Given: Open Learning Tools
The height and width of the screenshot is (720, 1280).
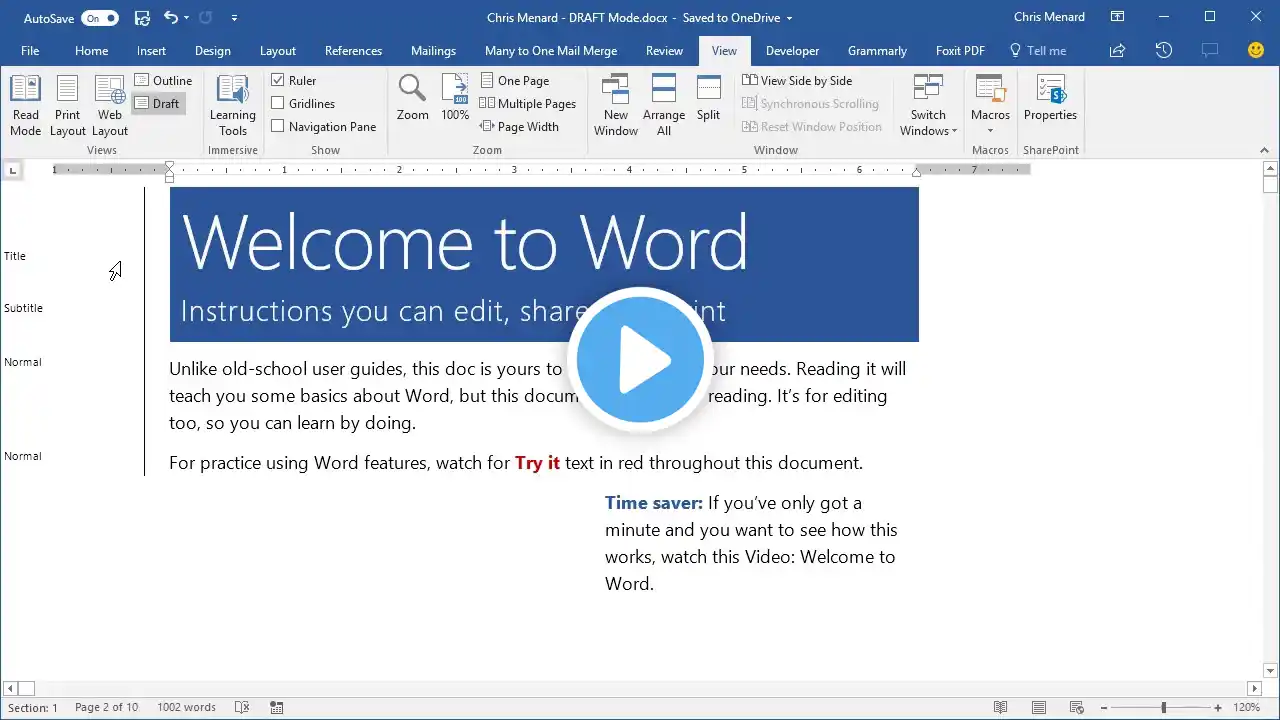Looking at the screenshot, I should [232, 106].
